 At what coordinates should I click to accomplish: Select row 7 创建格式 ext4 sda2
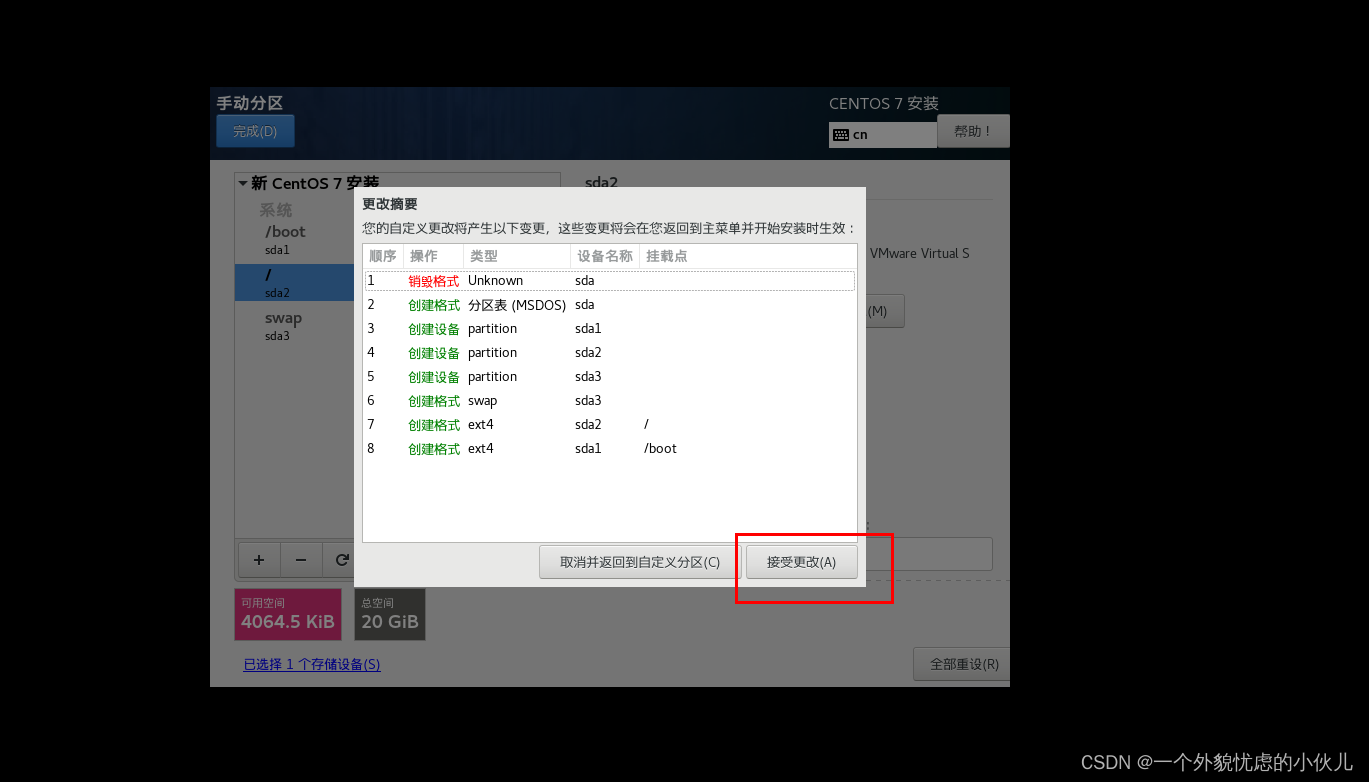(x=609, y=425)
